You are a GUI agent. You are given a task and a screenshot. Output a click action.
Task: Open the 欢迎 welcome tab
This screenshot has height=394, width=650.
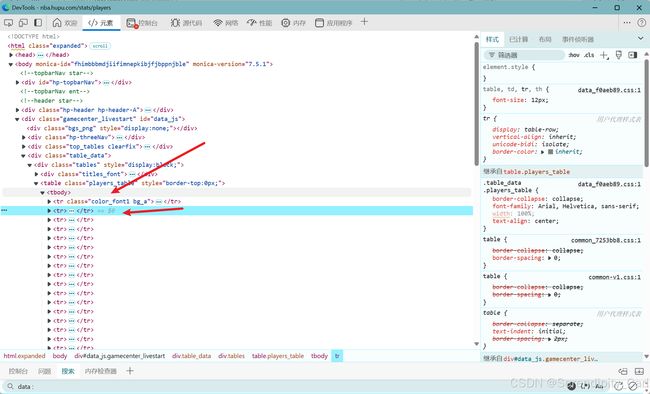coord(65,23)
